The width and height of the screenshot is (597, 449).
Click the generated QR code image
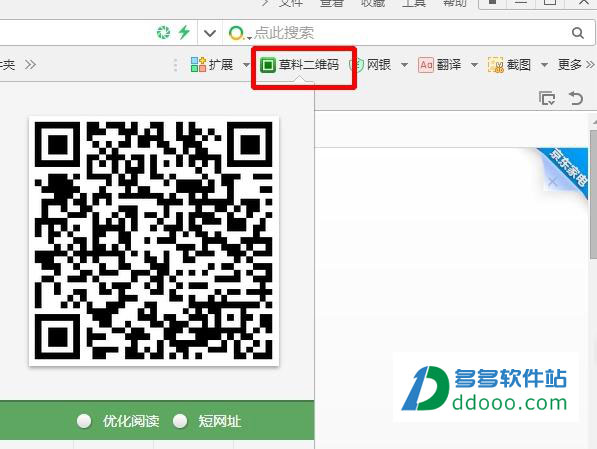tap(154, 241)
